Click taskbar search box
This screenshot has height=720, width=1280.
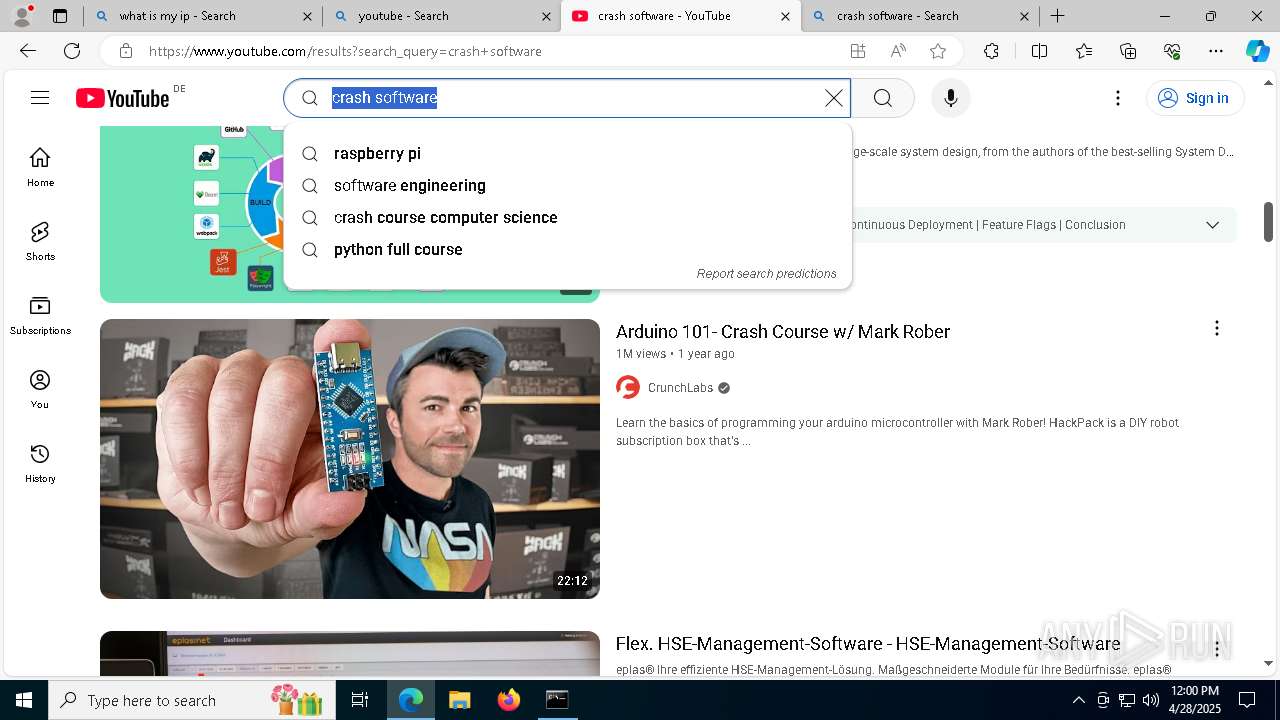click(x=192, y=700)
